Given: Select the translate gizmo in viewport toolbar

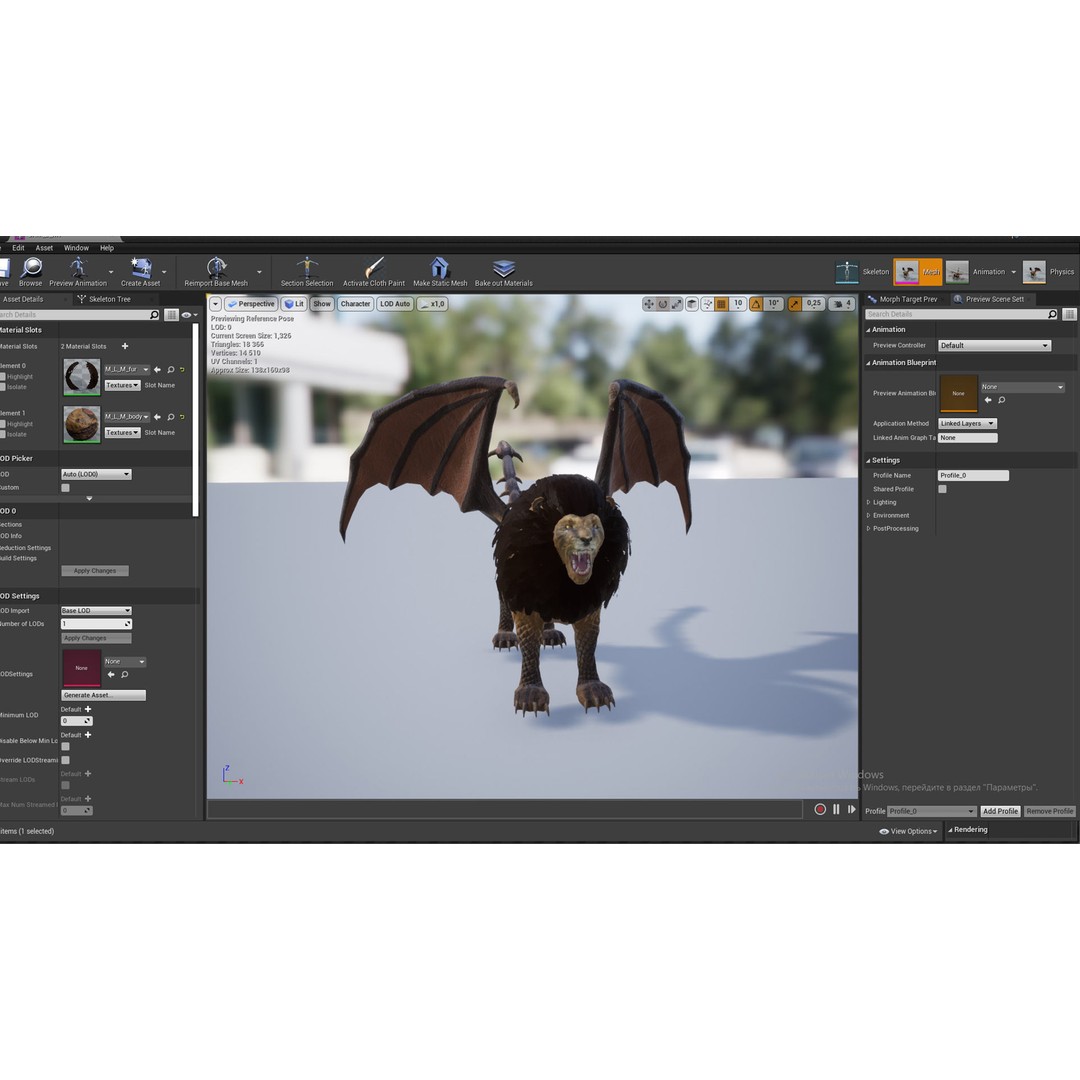Looking at the screenshot, I should [x=649, y=304].
